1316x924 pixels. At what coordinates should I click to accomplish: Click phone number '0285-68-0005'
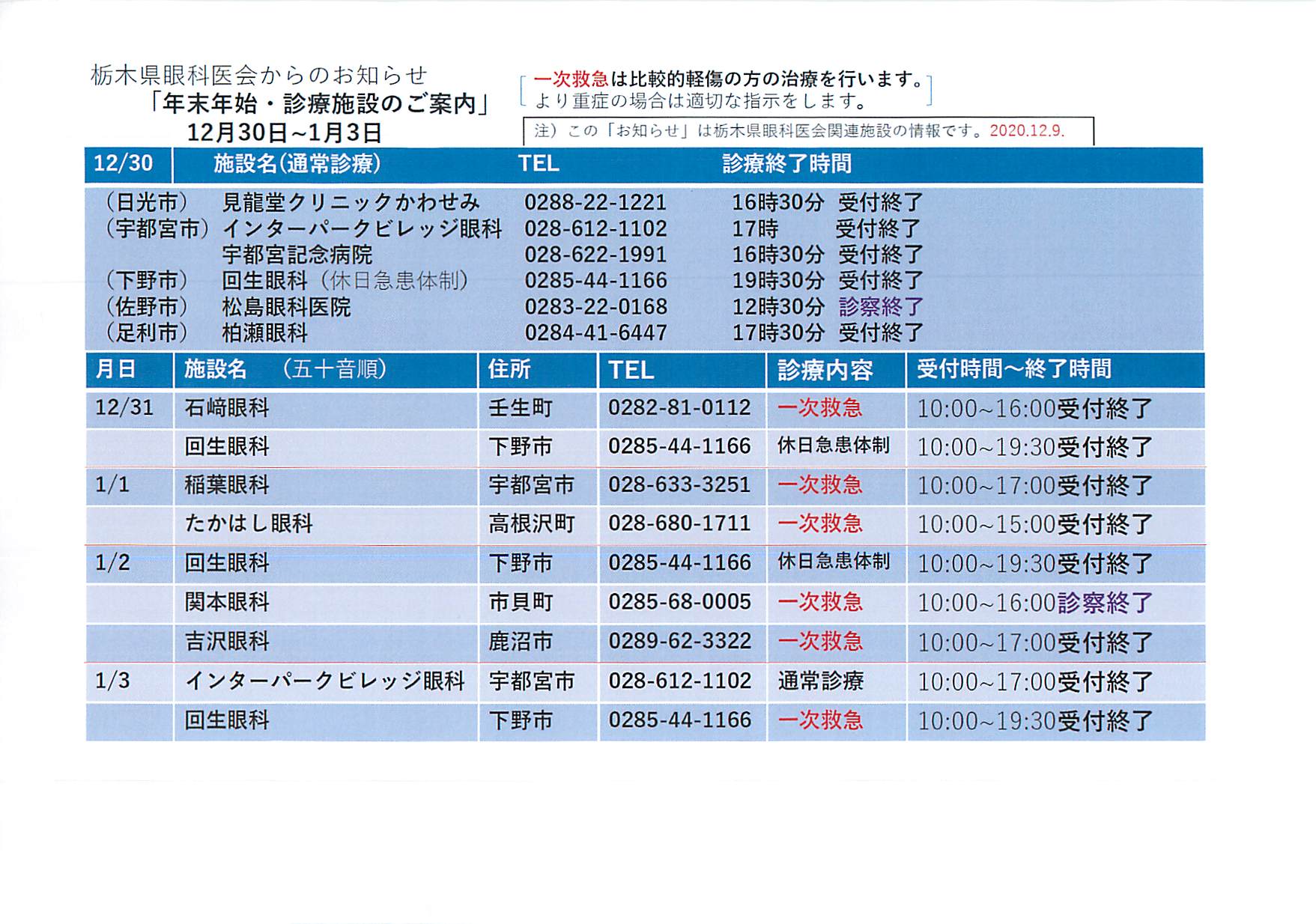[679, 602]
